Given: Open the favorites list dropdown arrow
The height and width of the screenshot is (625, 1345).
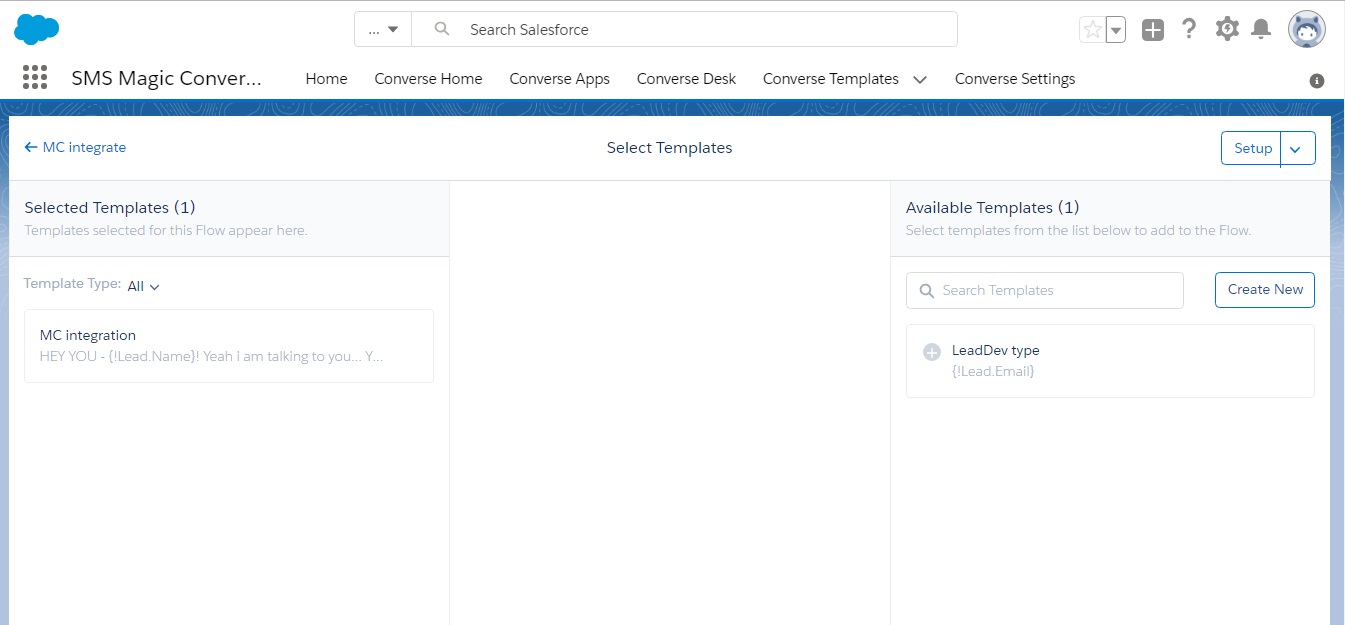Looking at the screenshot, I should 1116,30.
